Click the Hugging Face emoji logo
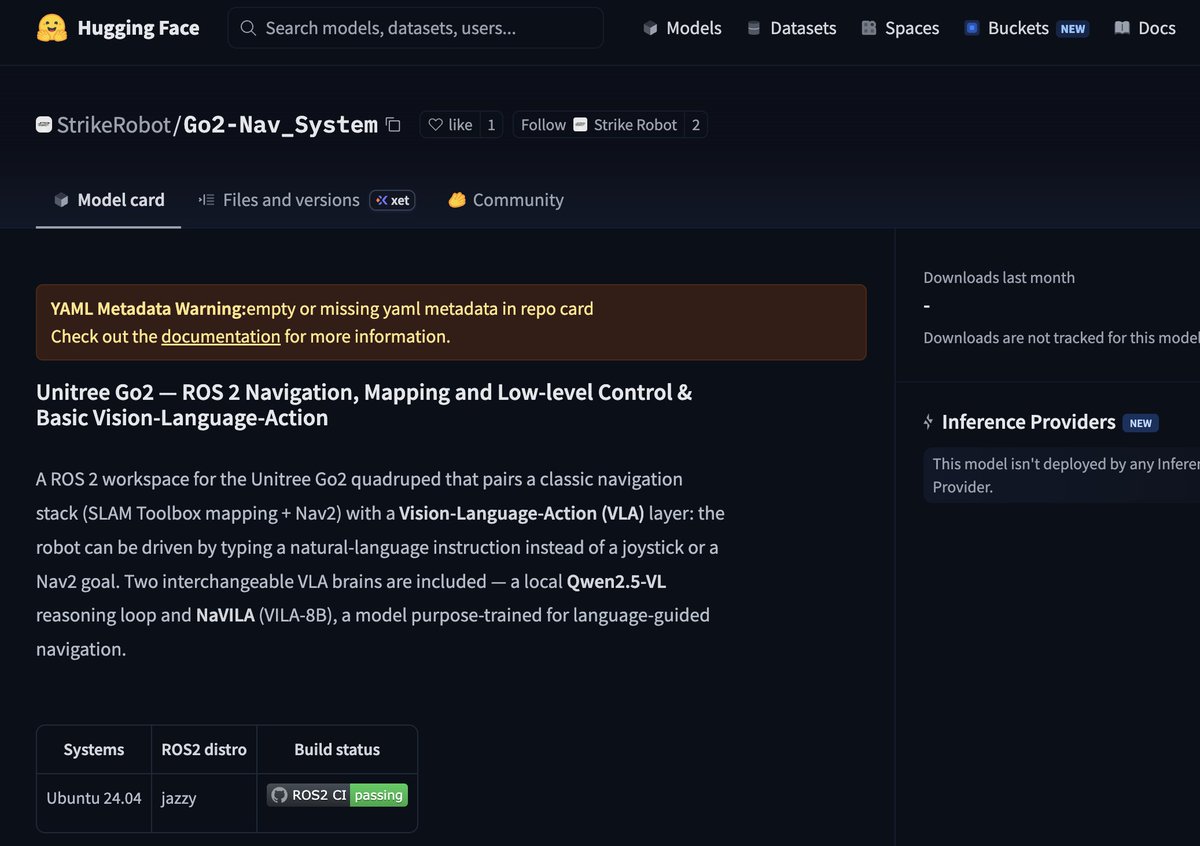Image resolution: width=1200 pixels, height=846 pixels. (51, 28)
